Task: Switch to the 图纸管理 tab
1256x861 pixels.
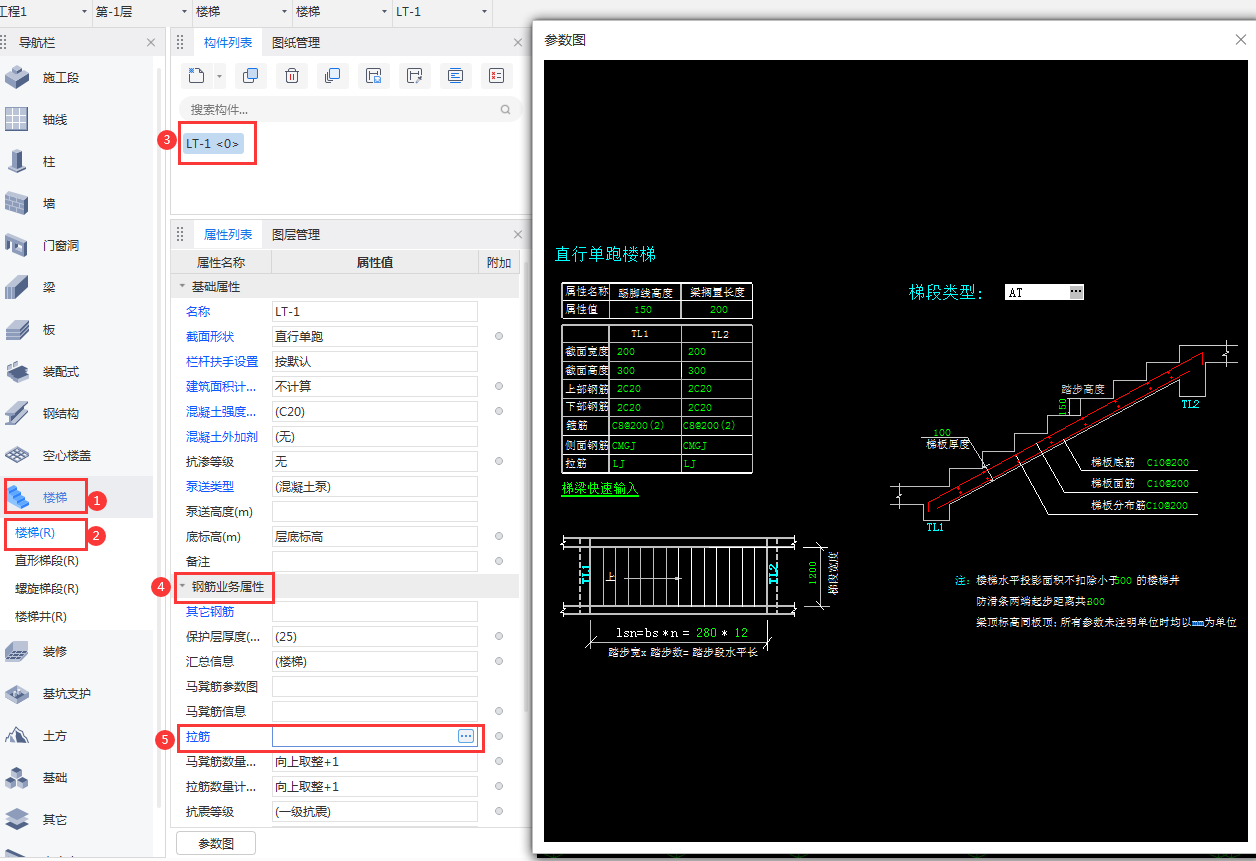Action: 296,42
